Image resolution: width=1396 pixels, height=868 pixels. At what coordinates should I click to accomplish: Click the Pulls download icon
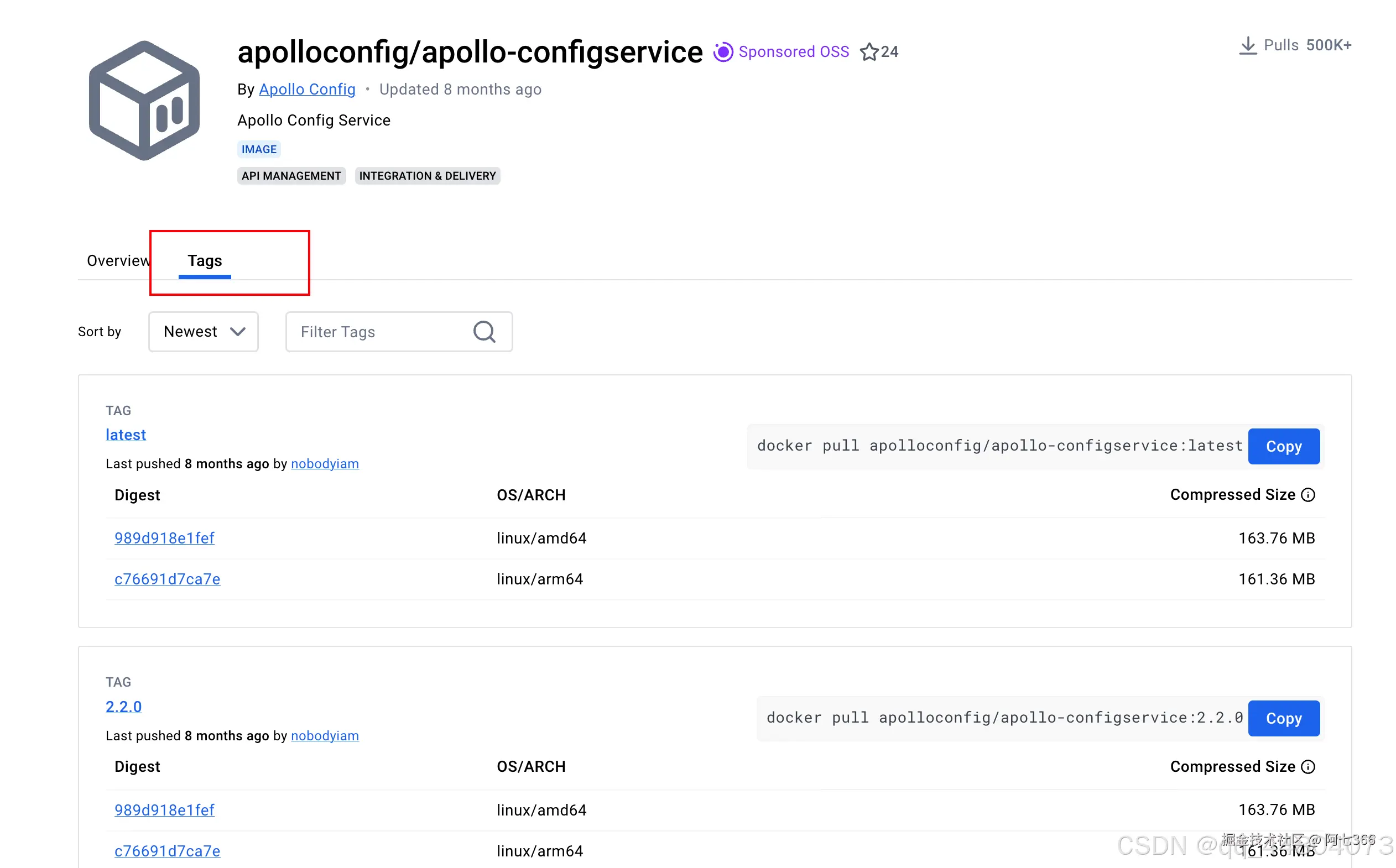click(x=1247, y=45)
